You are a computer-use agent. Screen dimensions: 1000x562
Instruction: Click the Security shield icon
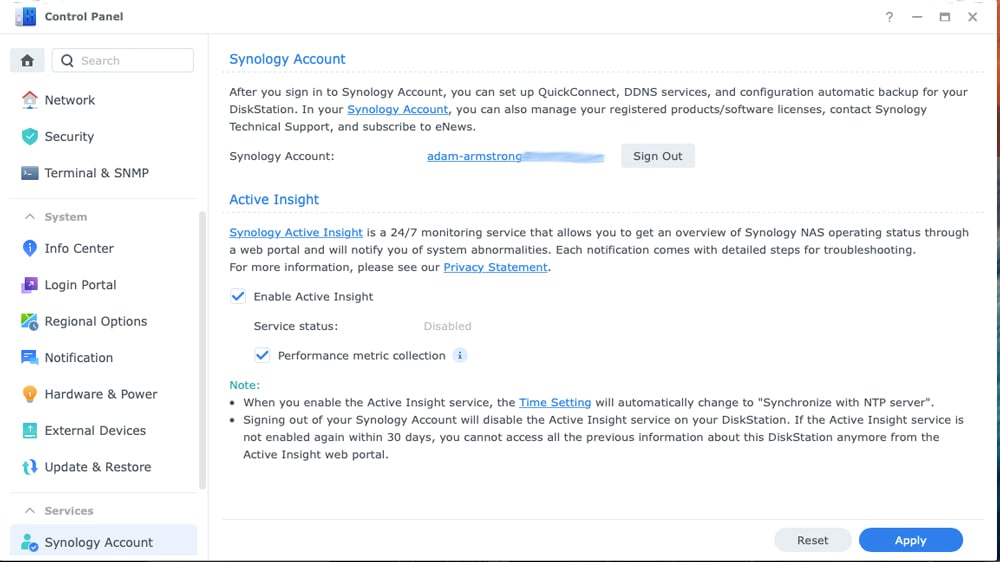click(29, 137)
